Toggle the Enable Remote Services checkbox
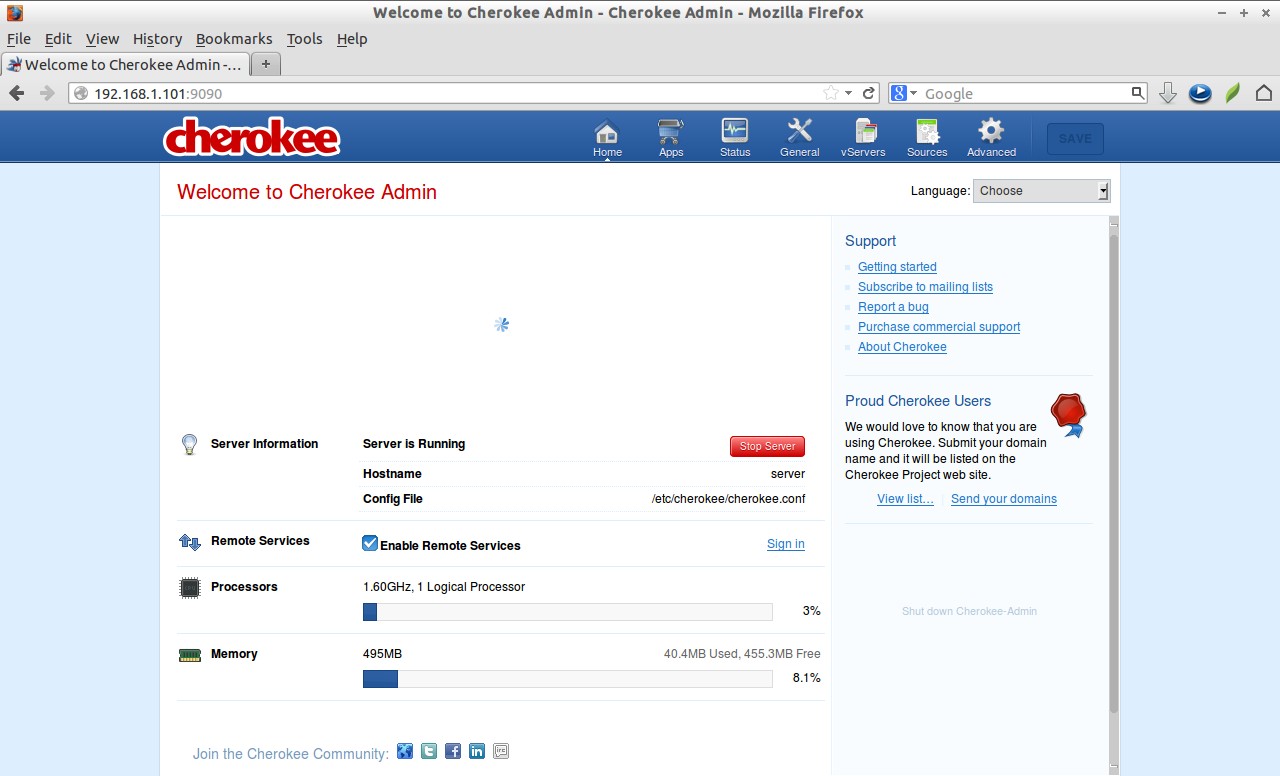This screenshot has height=776, width=1280. 370,543
